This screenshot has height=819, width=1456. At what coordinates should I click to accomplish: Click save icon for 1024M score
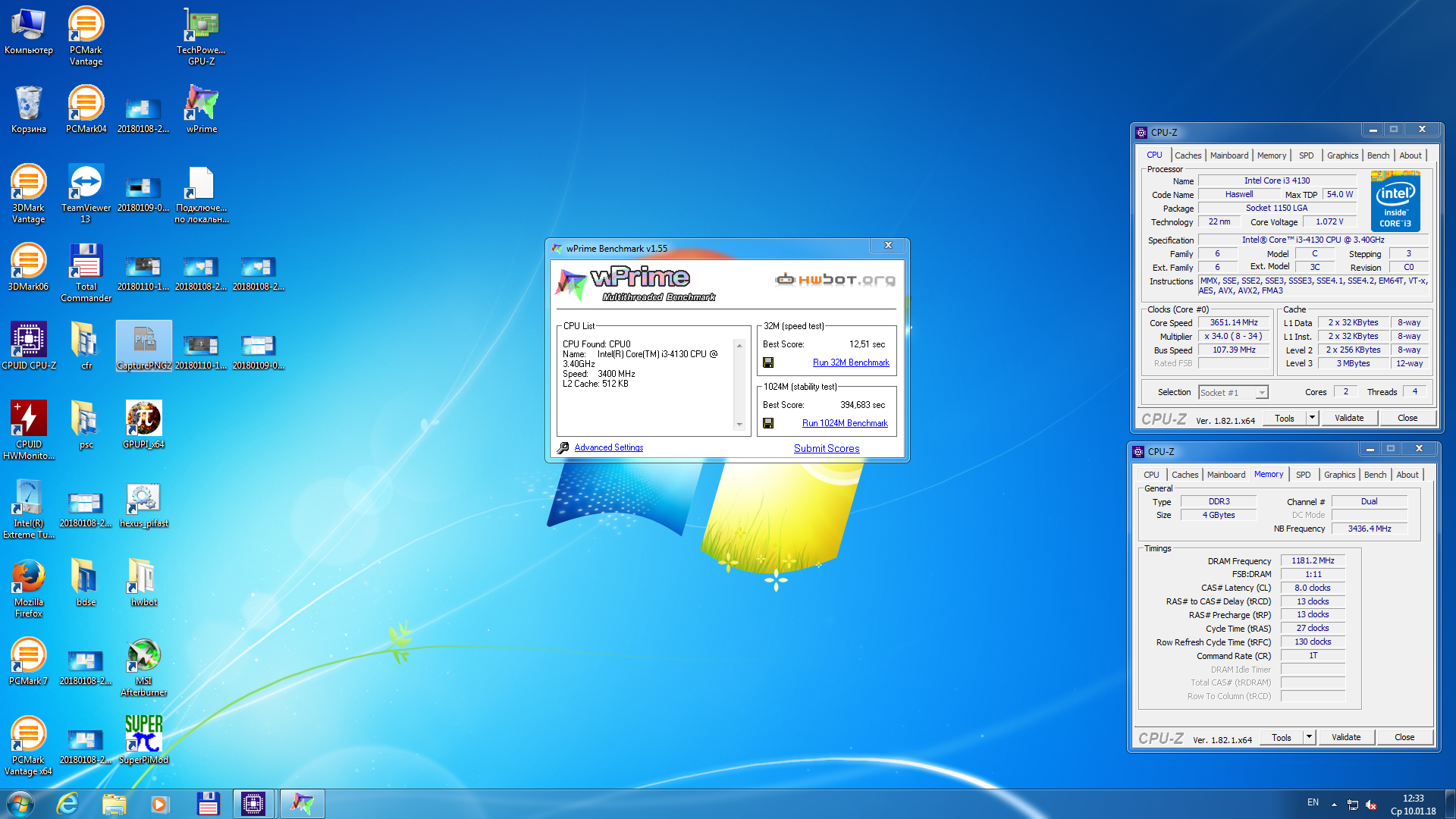point(768,423)
